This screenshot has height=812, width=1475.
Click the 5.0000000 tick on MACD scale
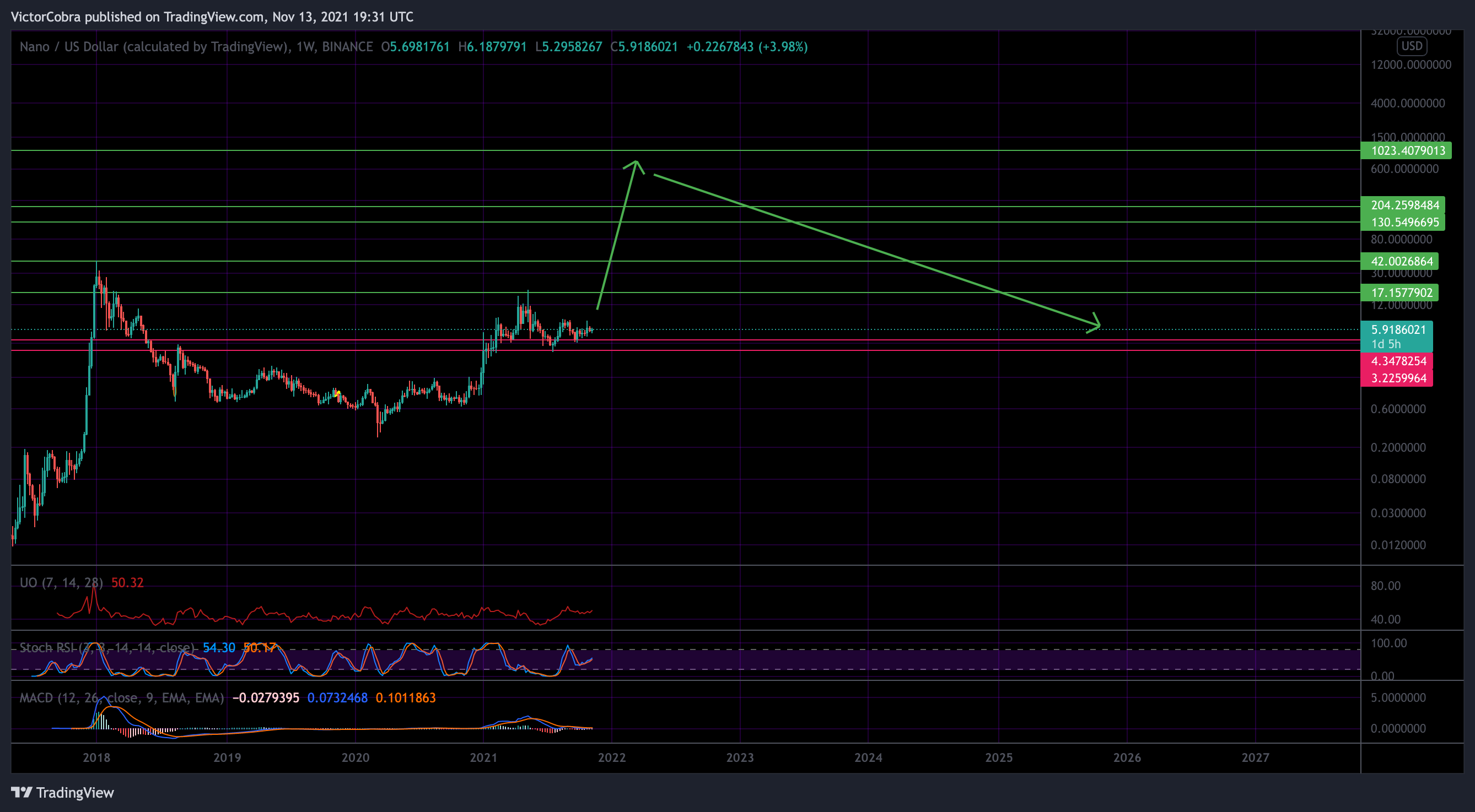(1398, 697)
